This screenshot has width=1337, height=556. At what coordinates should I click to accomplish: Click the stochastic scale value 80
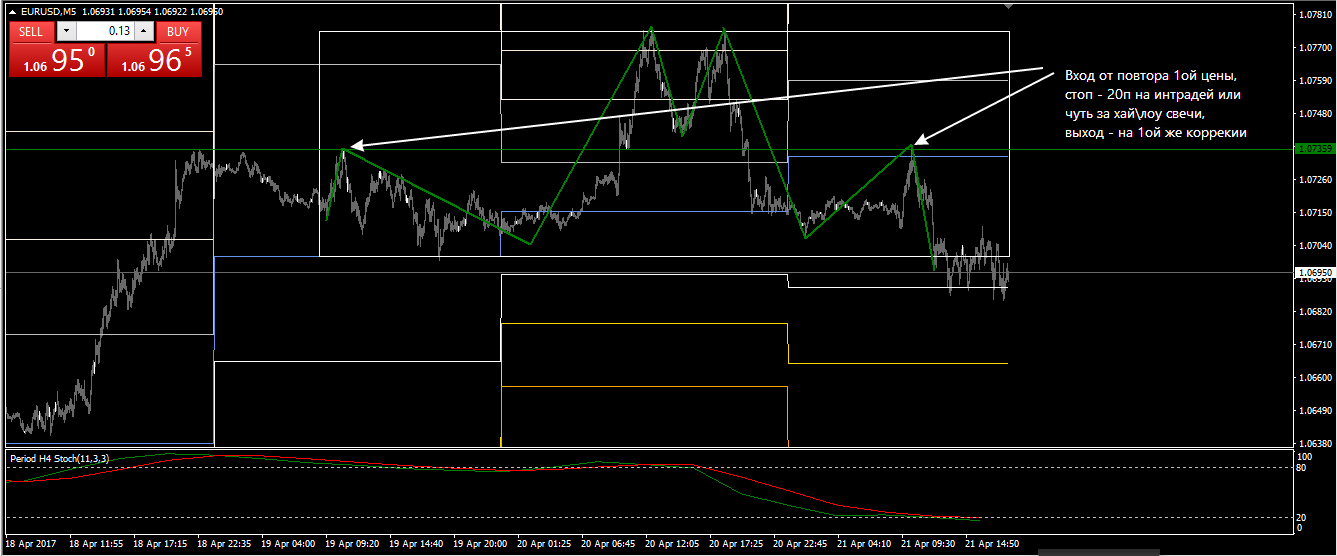1301,467
